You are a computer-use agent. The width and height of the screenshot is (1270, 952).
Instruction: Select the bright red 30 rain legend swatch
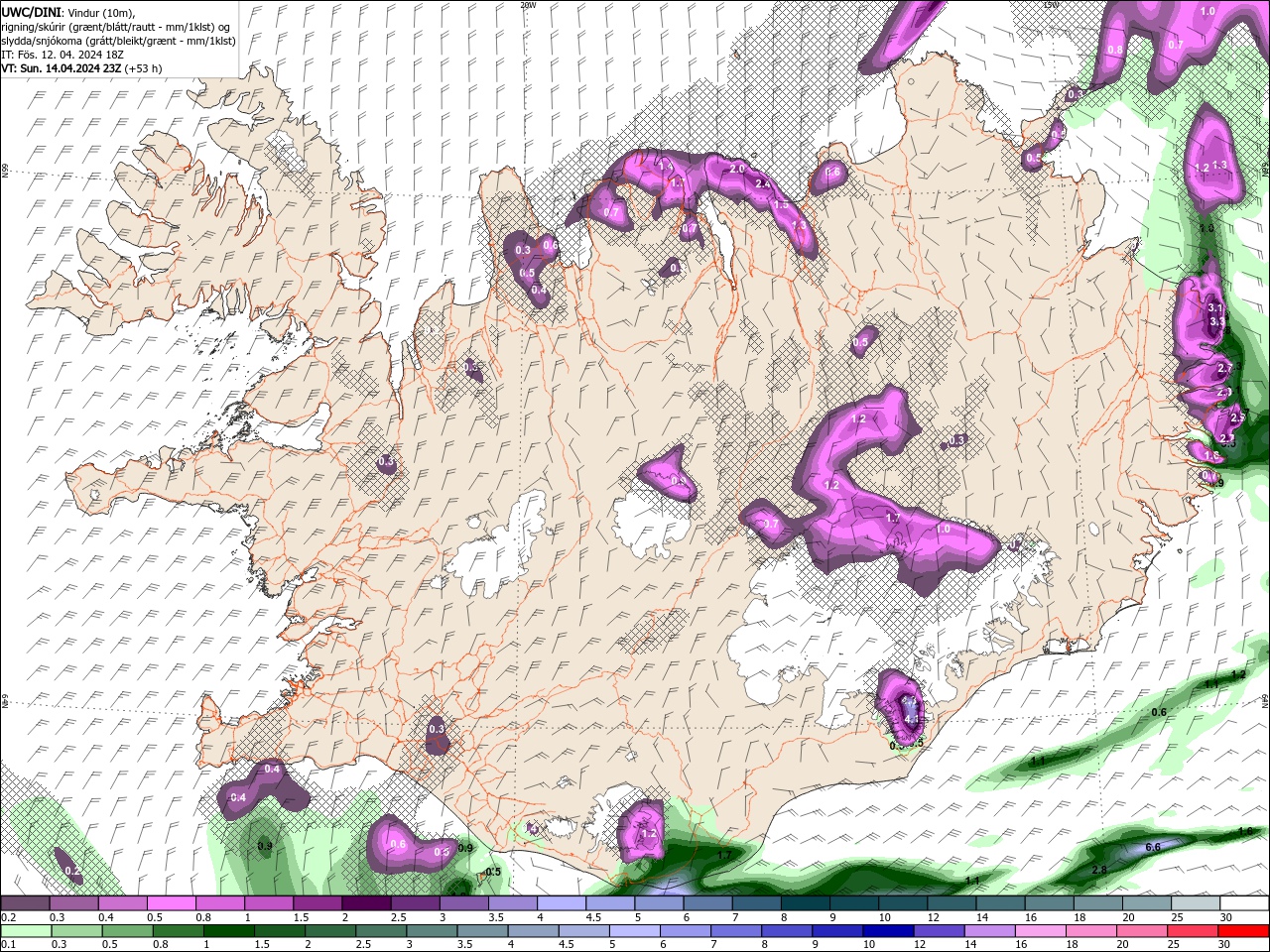pos(1244,931)
